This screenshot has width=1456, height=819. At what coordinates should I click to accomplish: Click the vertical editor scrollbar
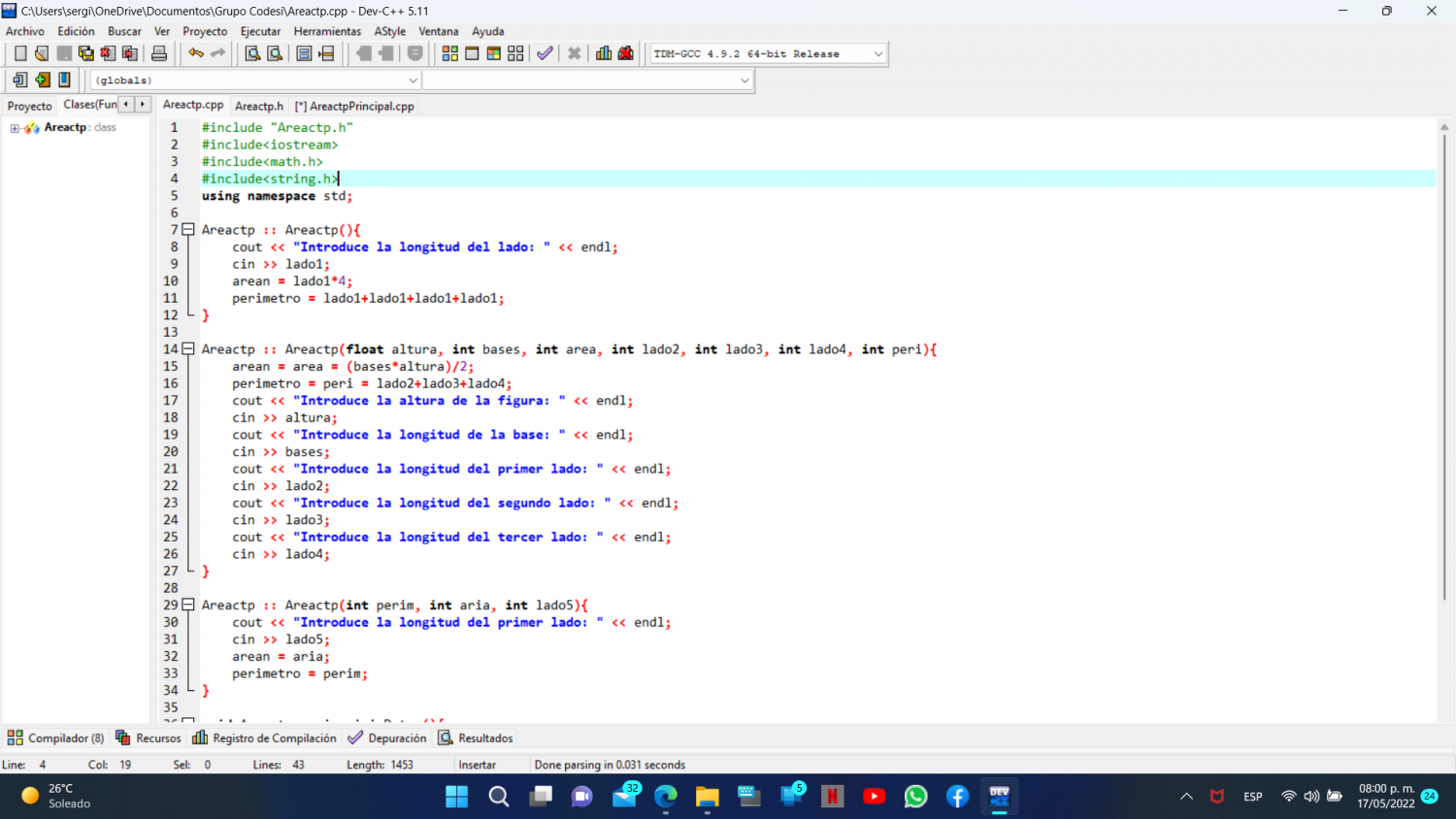point(1444,369)
